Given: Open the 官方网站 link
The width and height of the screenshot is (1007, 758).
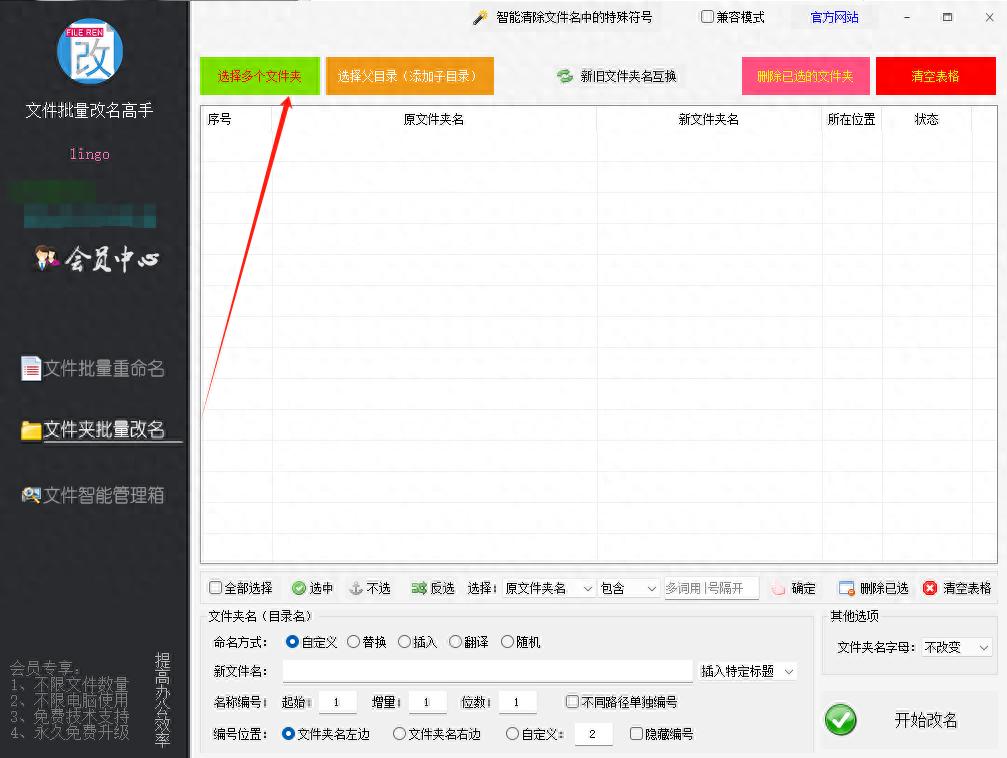Looking at the screenshot, I should click(x=834, y=17).
